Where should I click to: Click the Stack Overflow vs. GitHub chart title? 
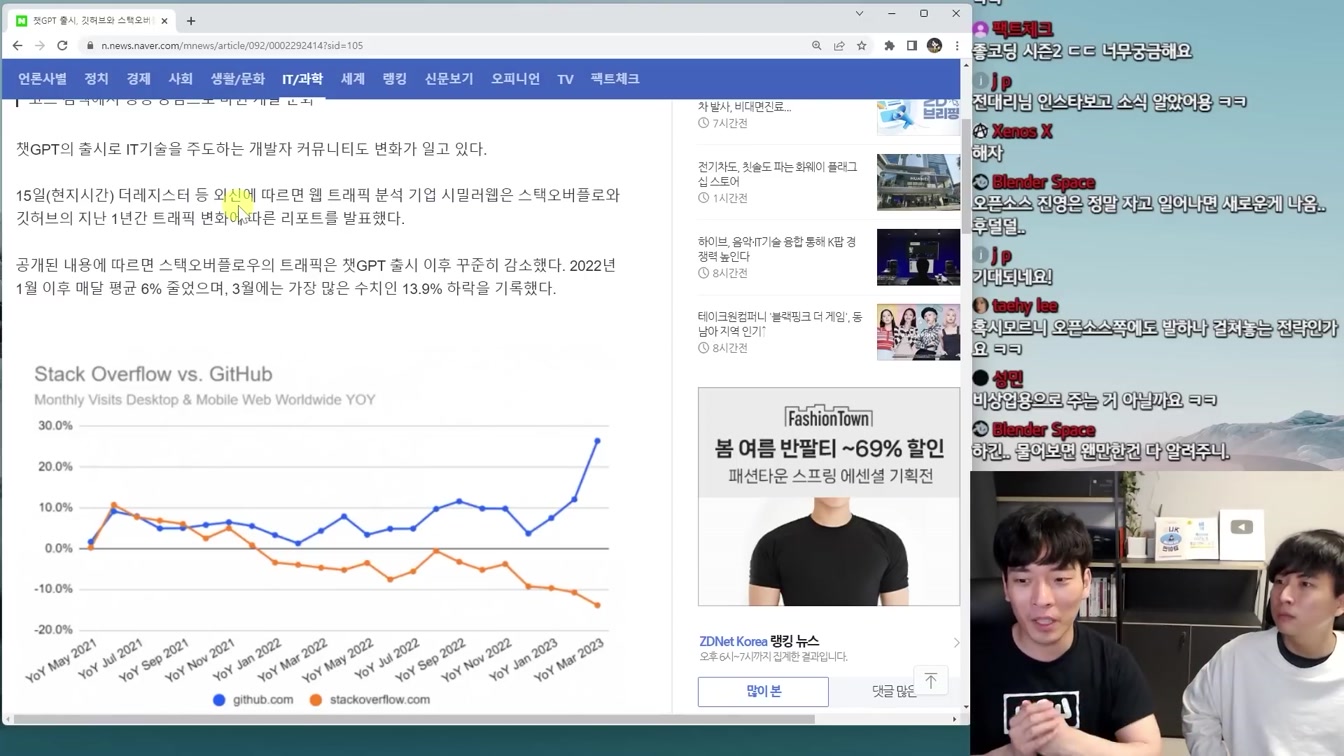(x=153, y=374)
